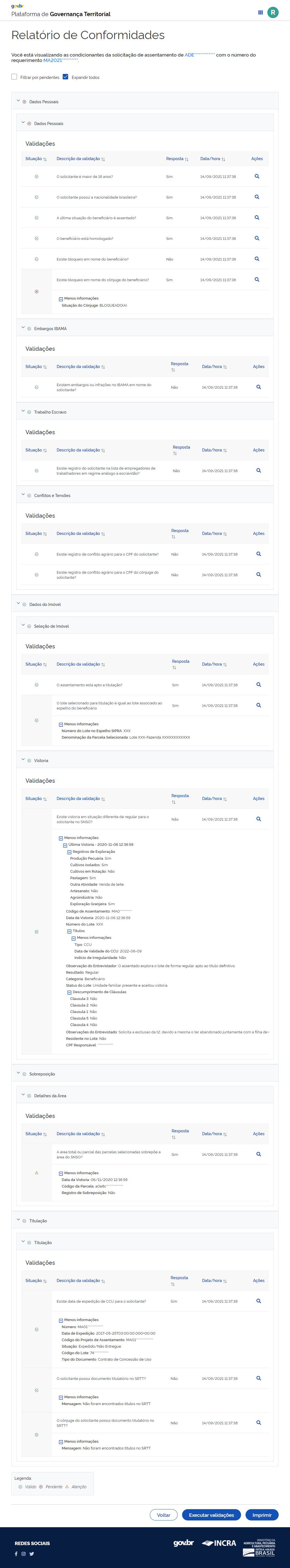The width and height of the screenshot is (290, 1568).
Task: Enable 'Filtrar por pendentes' checkbox
Action: pyautogui.click(x=14, y=77)
